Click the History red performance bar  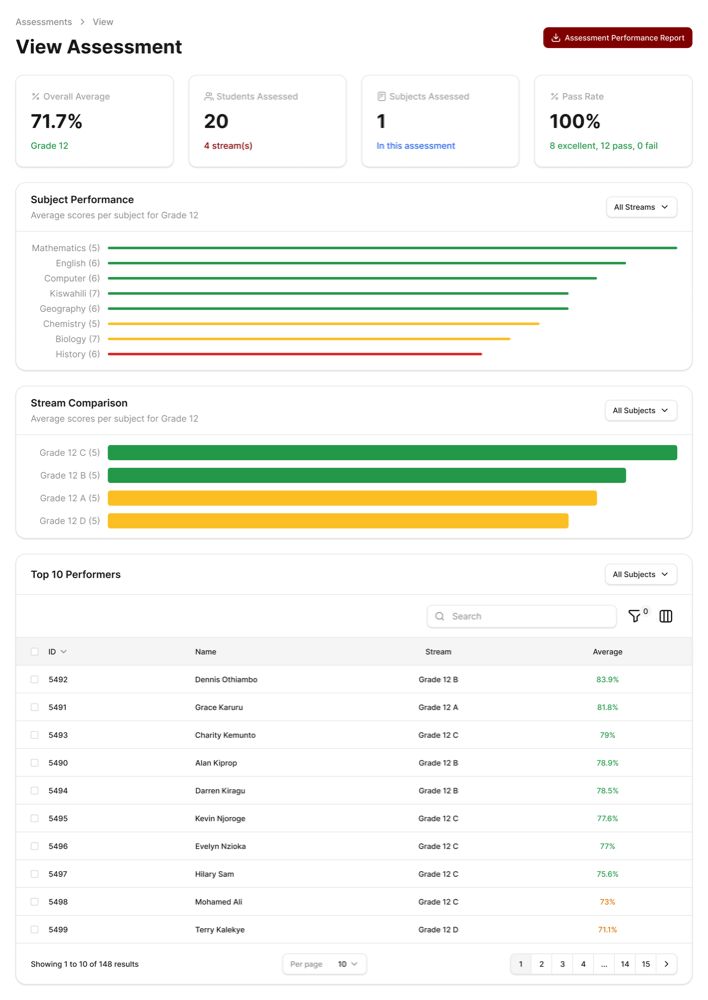pyautogui.click(x=295, y=354)
